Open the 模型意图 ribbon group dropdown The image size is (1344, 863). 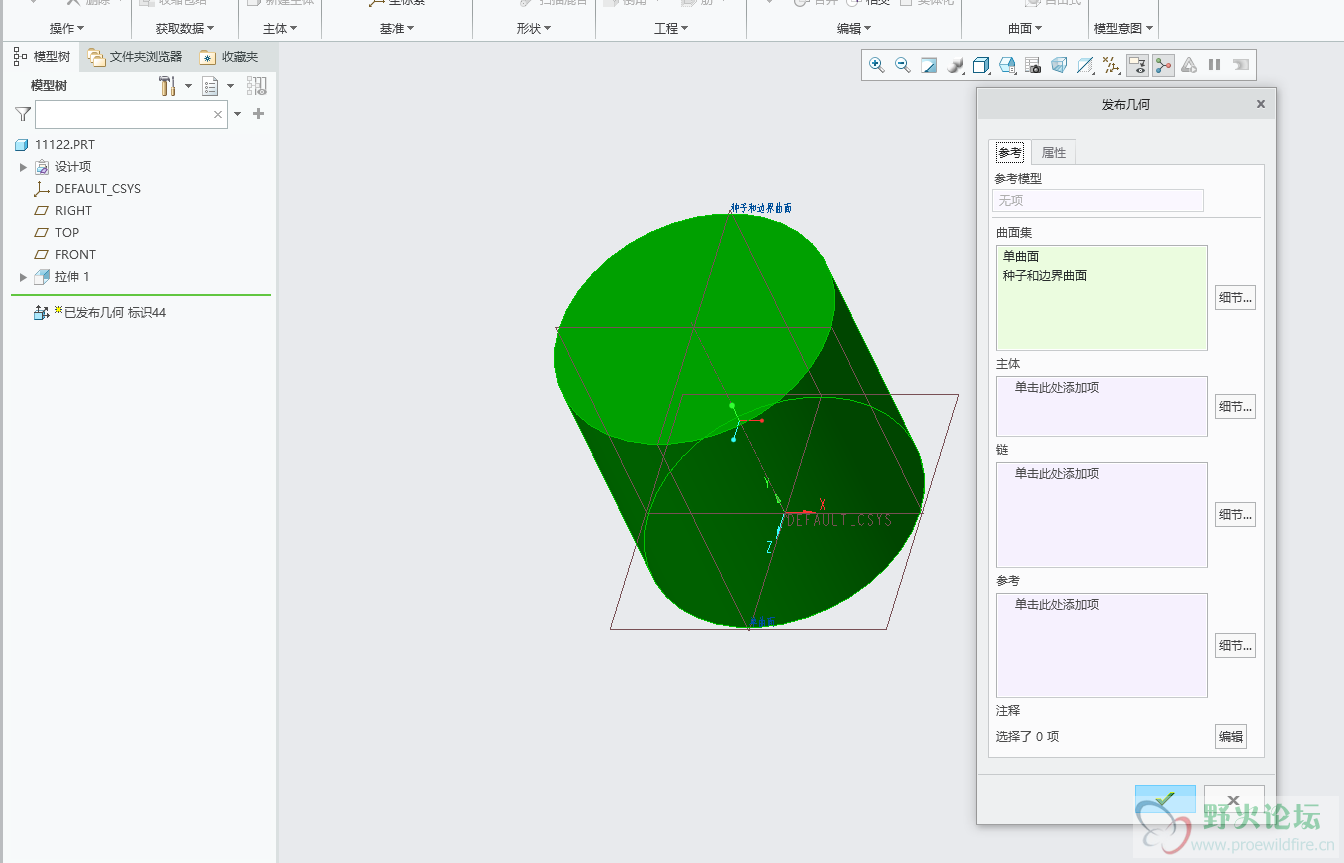1124,29
